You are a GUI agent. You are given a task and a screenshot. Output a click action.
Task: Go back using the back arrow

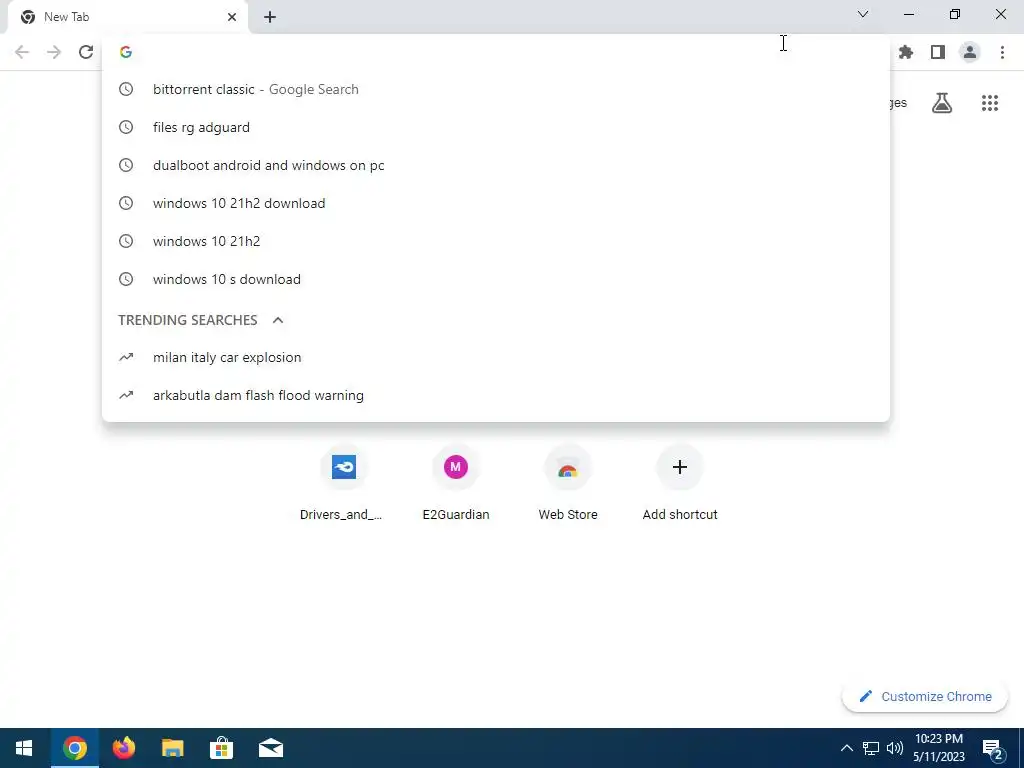click(x=22, y=52)
